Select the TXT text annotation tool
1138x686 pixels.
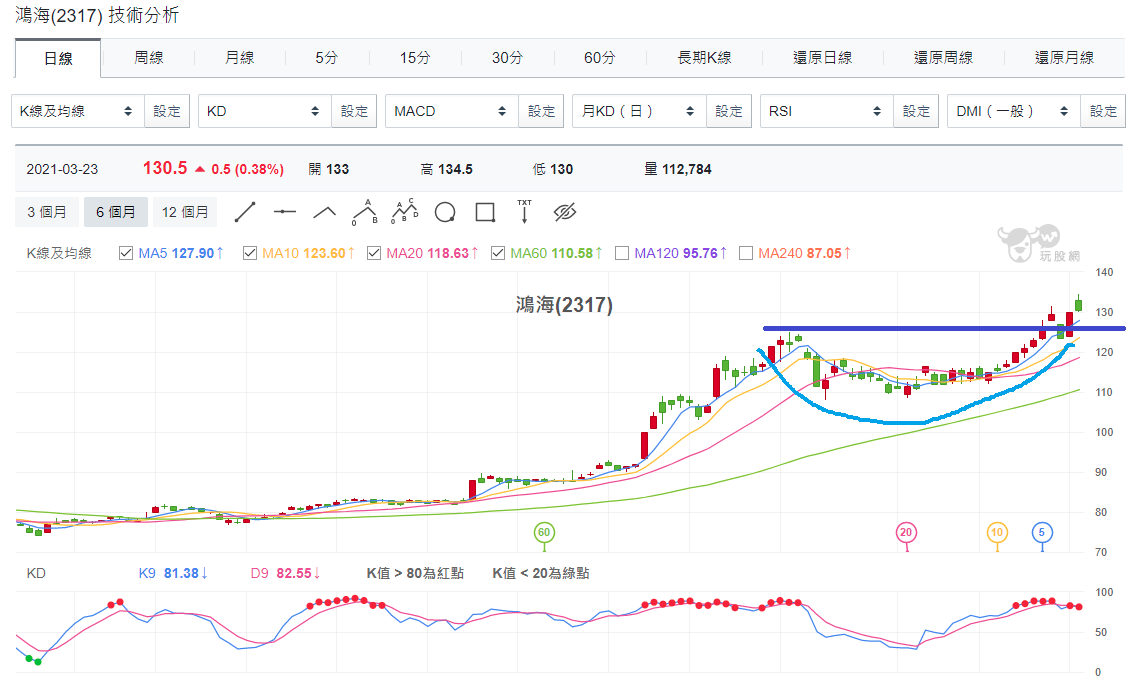click(524, 211)
